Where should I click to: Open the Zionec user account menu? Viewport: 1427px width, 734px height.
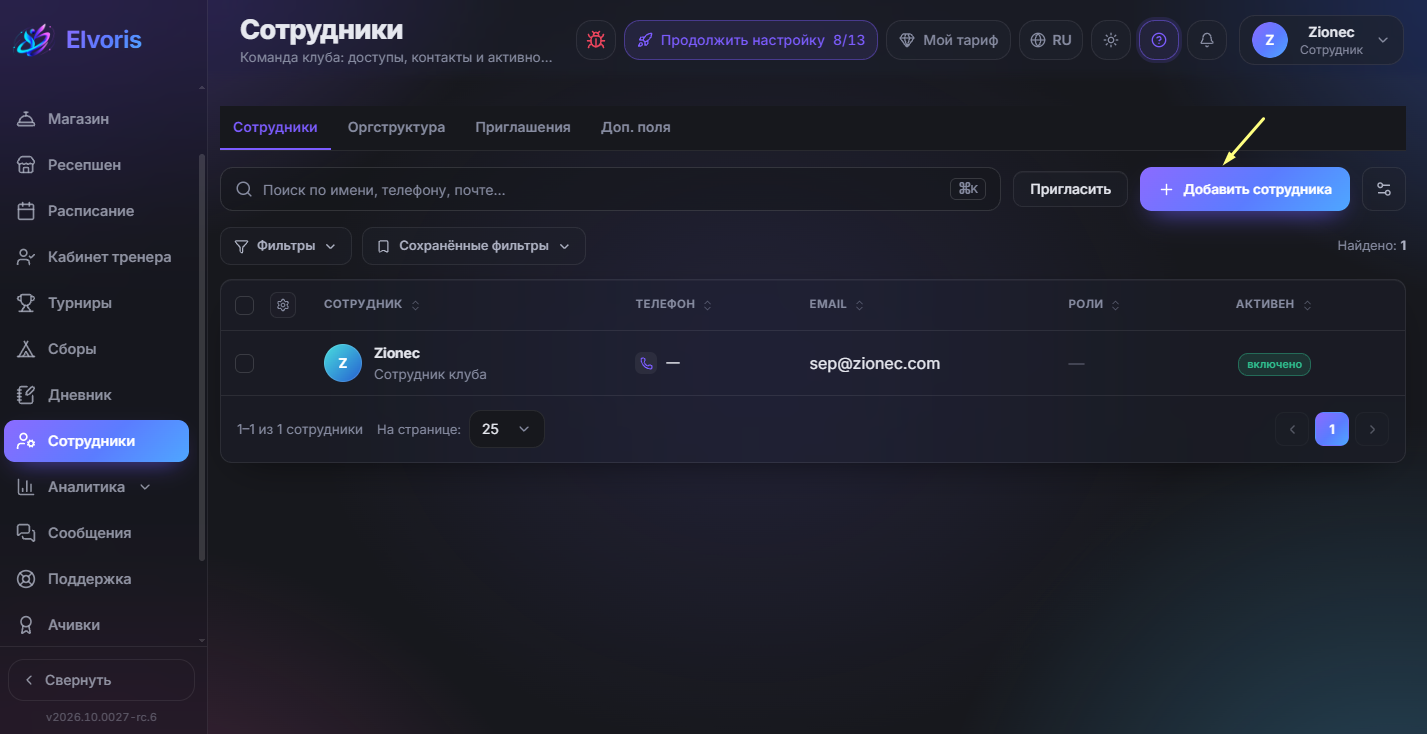1321,40
